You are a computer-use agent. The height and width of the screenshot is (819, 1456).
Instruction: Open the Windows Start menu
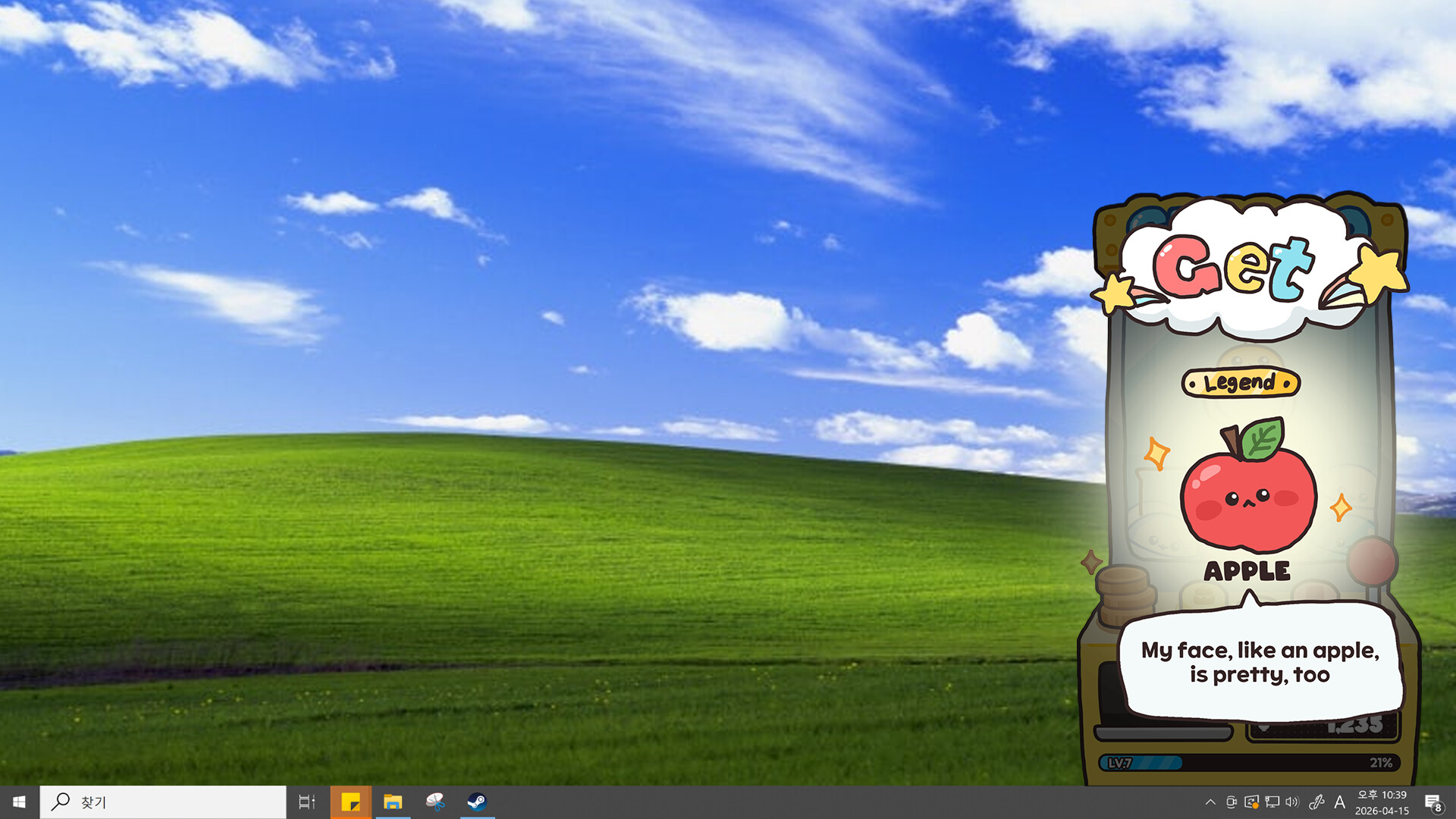coord(20,802)
